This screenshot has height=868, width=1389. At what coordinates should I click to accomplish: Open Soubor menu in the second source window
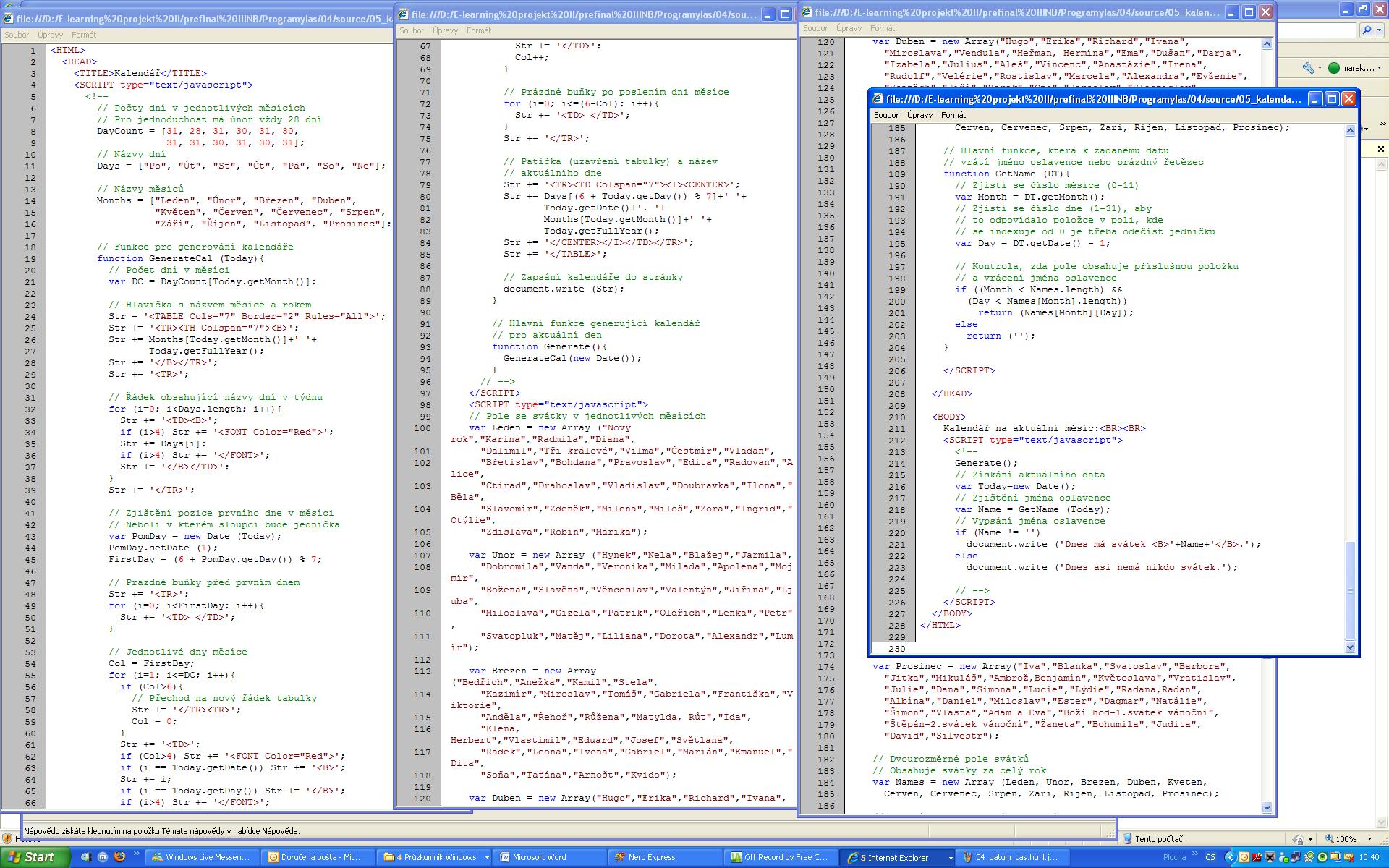411,30
